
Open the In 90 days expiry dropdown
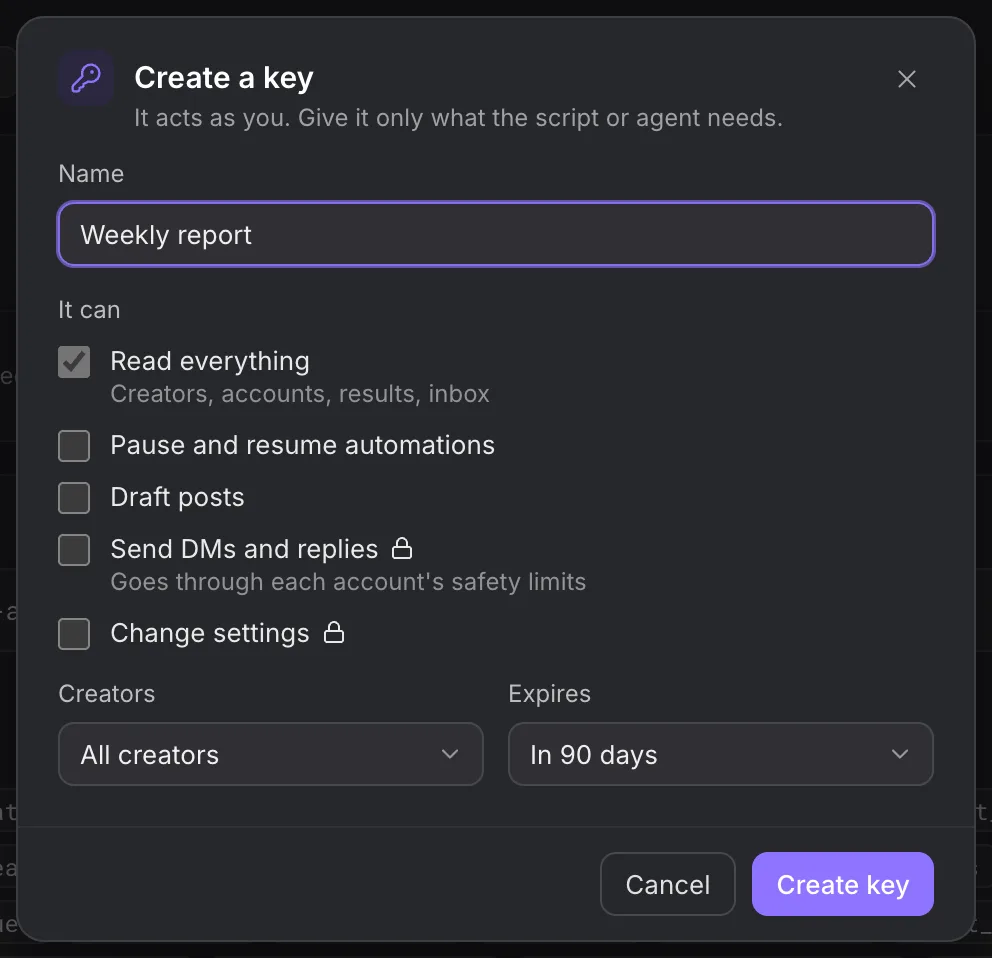pyautogui.click(x=721, y=754)
